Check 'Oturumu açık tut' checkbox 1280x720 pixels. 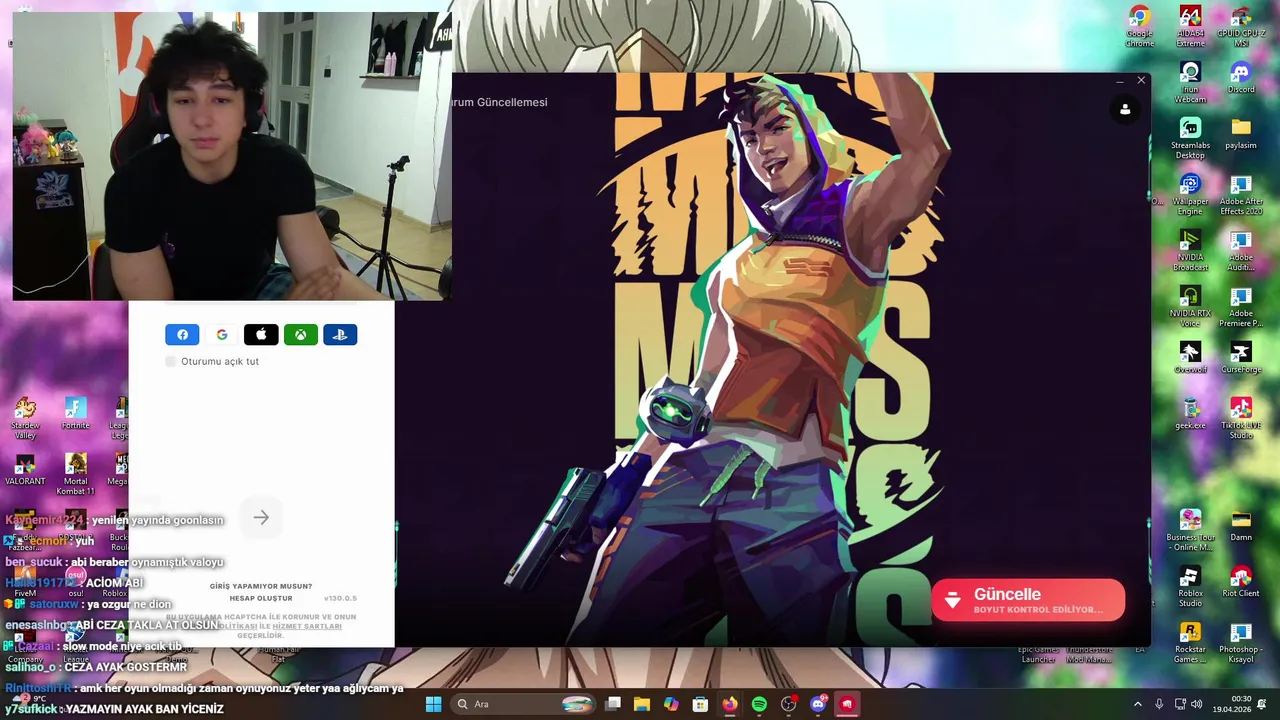[x=171, y=361]
